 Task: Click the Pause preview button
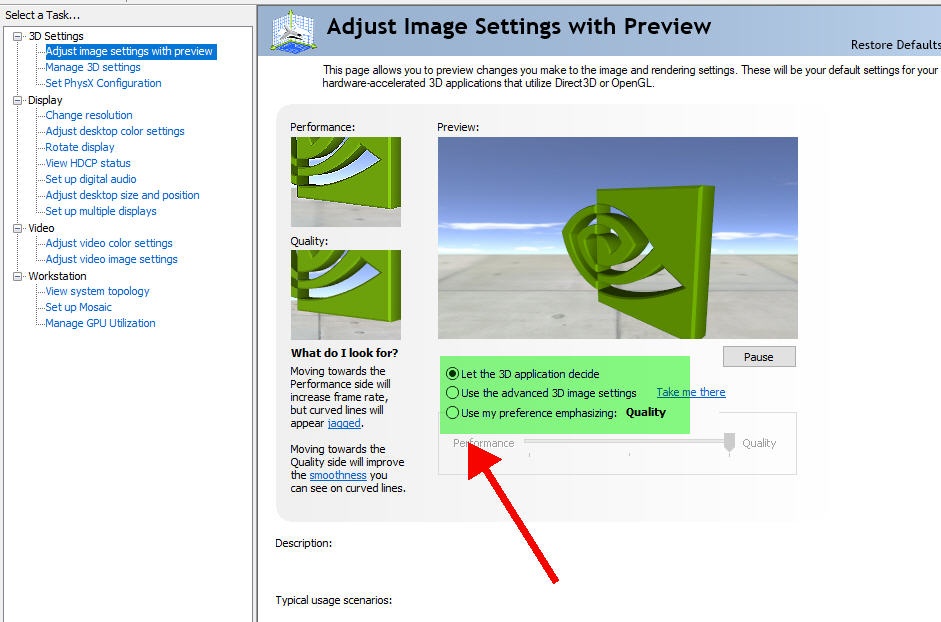[759, 357]
